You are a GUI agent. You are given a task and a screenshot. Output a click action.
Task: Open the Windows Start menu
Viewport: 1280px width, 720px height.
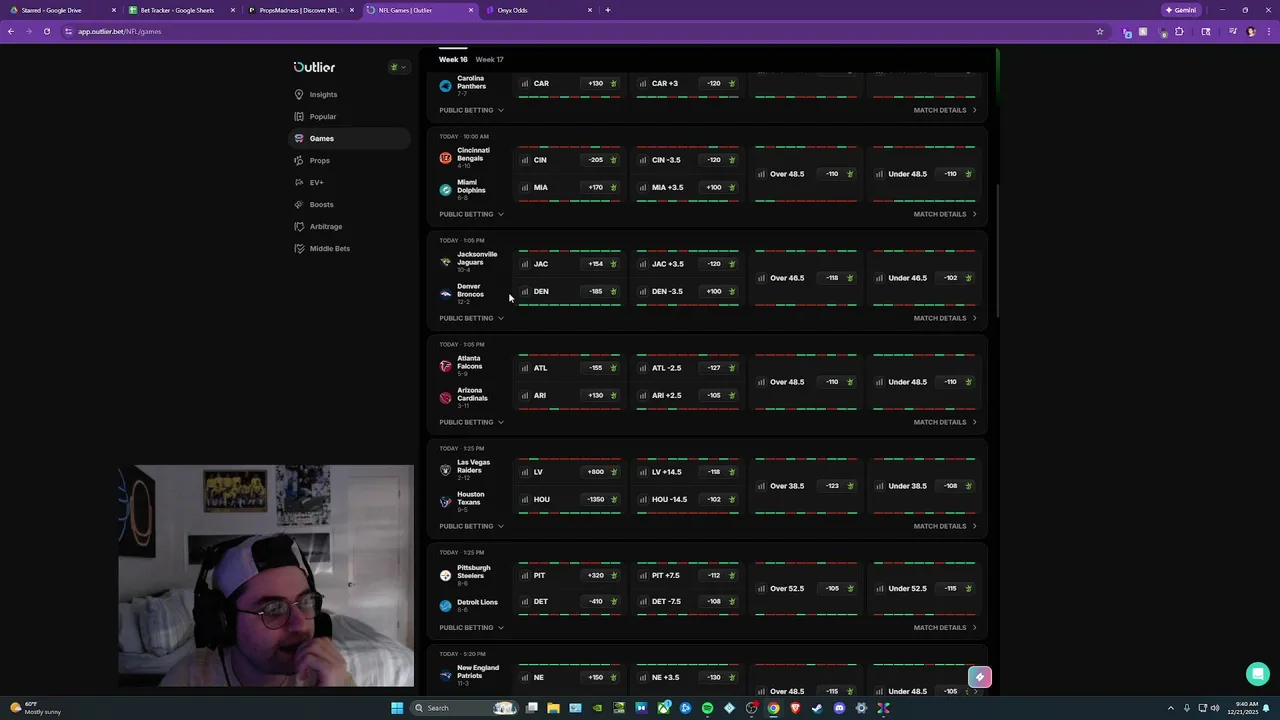(x=397, y=708)
